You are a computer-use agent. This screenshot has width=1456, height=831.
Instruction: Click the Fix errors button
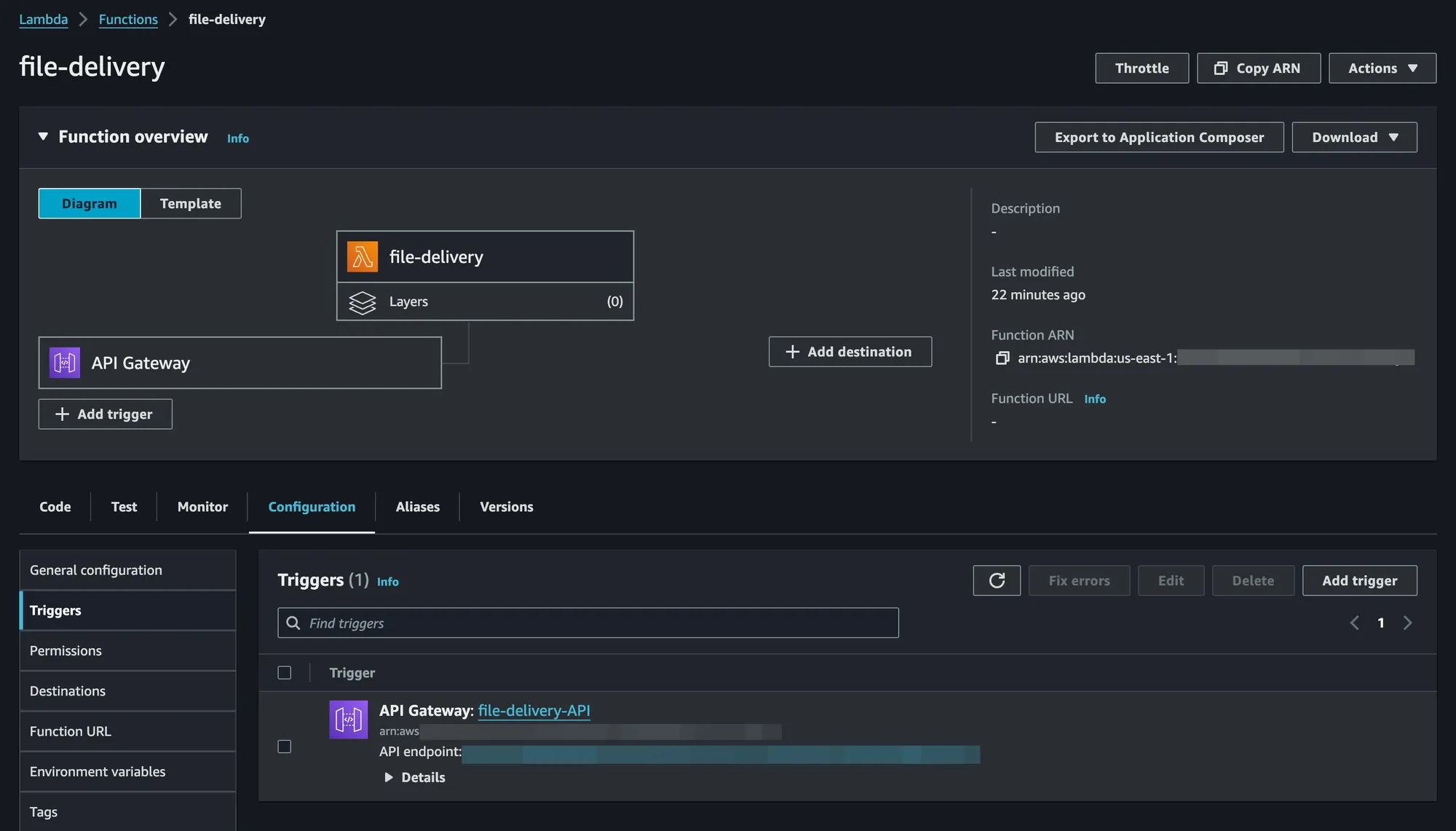(1079, 580)
